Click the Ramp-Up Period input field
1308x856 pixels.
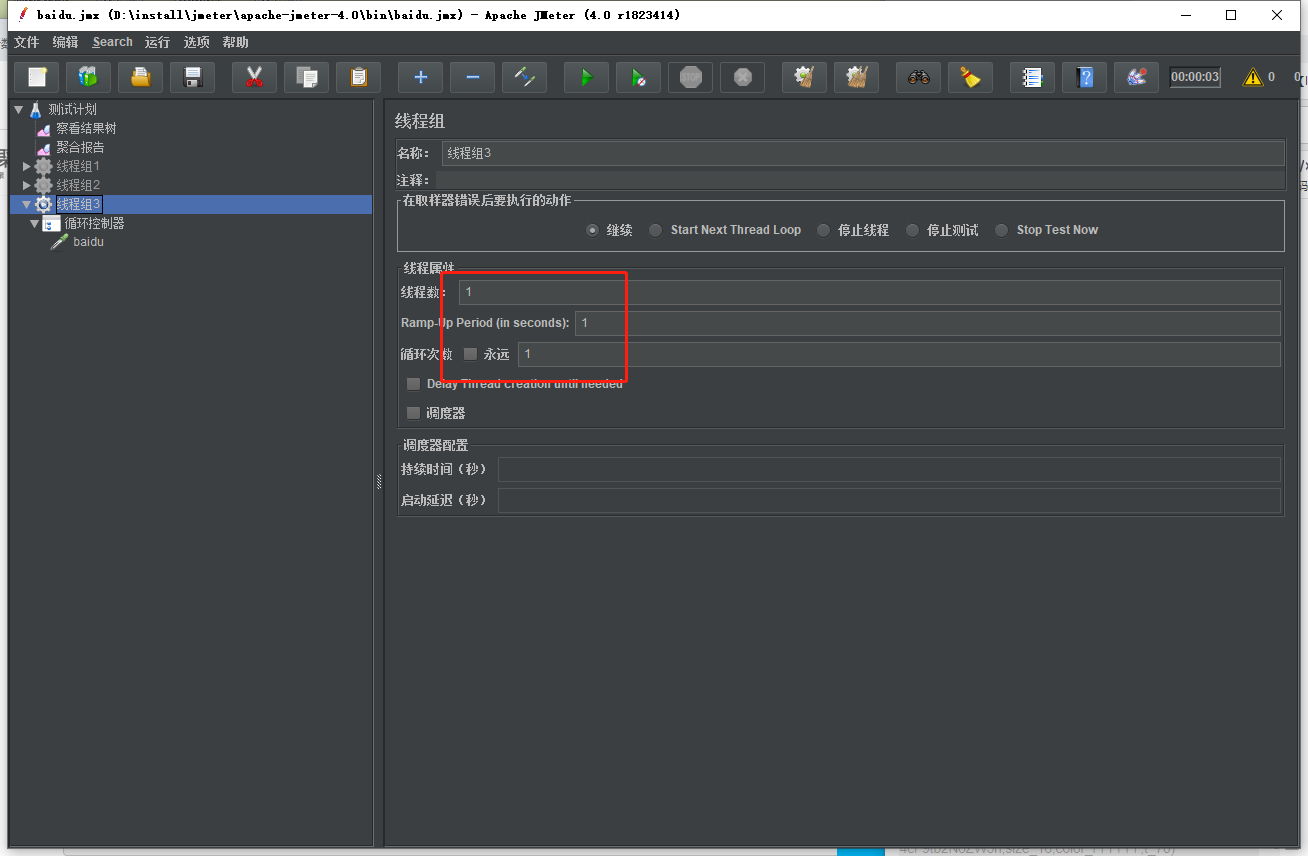point(928,323)
